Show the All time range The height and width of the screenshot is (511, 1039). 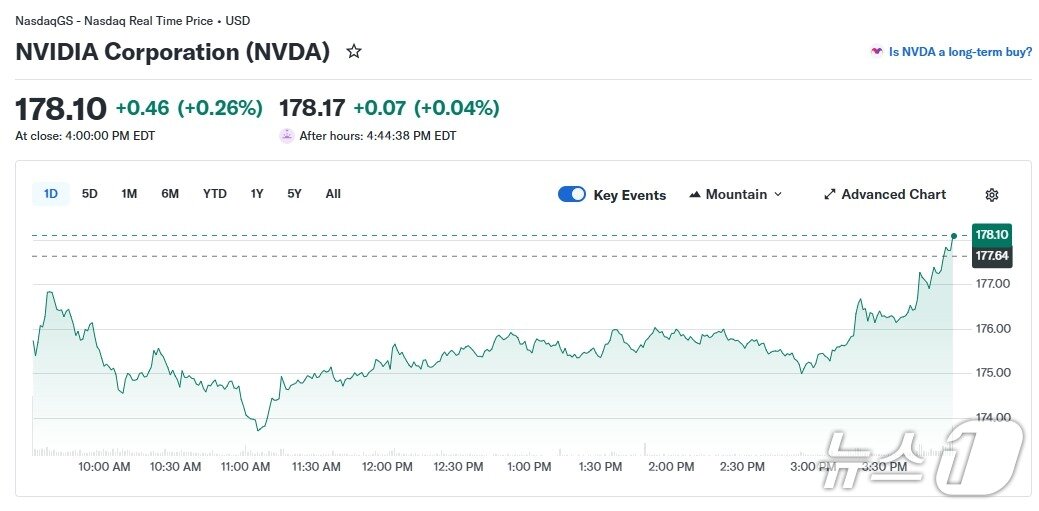(333, 194)
